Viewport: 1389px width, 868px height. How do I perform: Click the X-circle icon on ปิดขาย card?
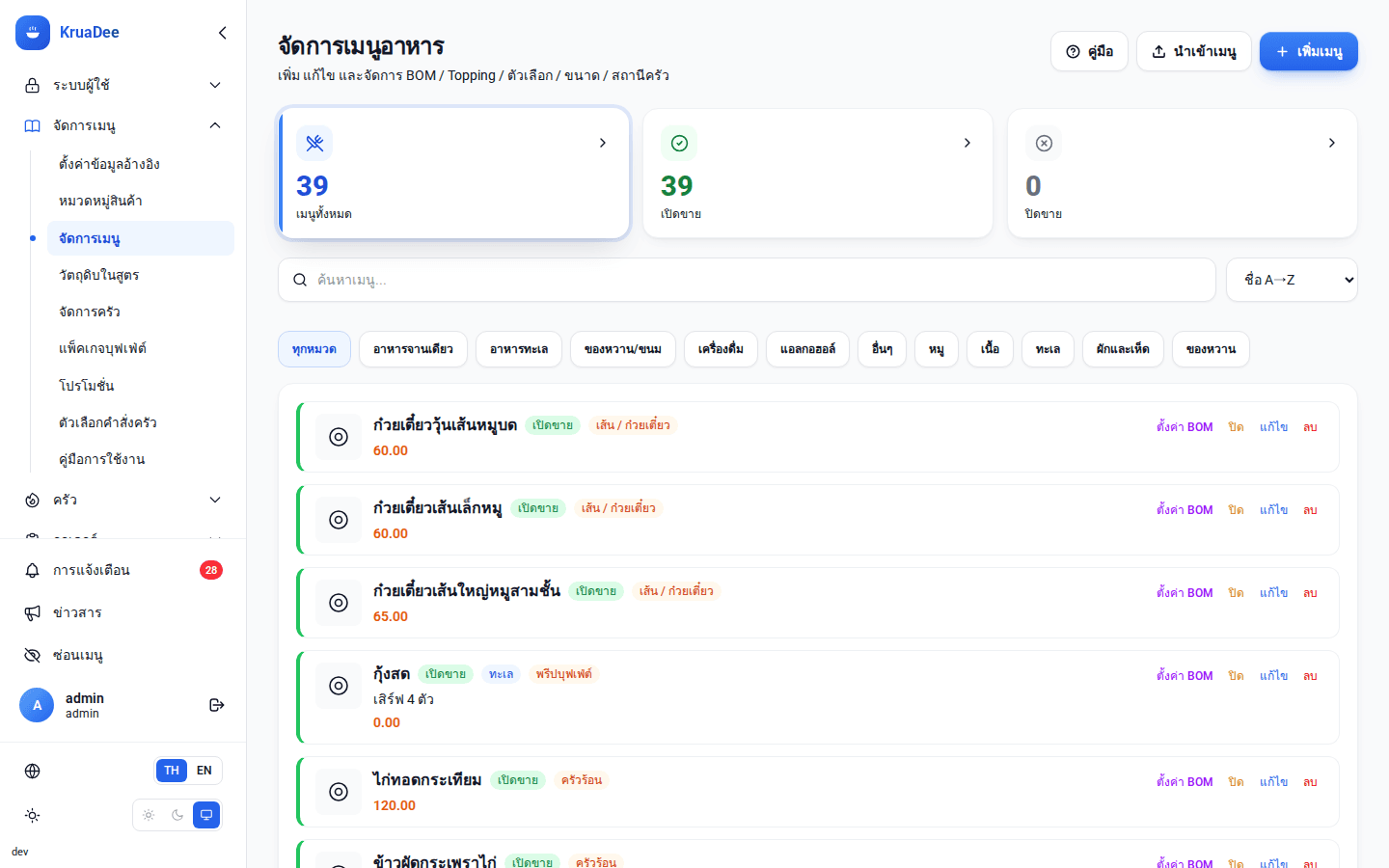point(1044,143)
